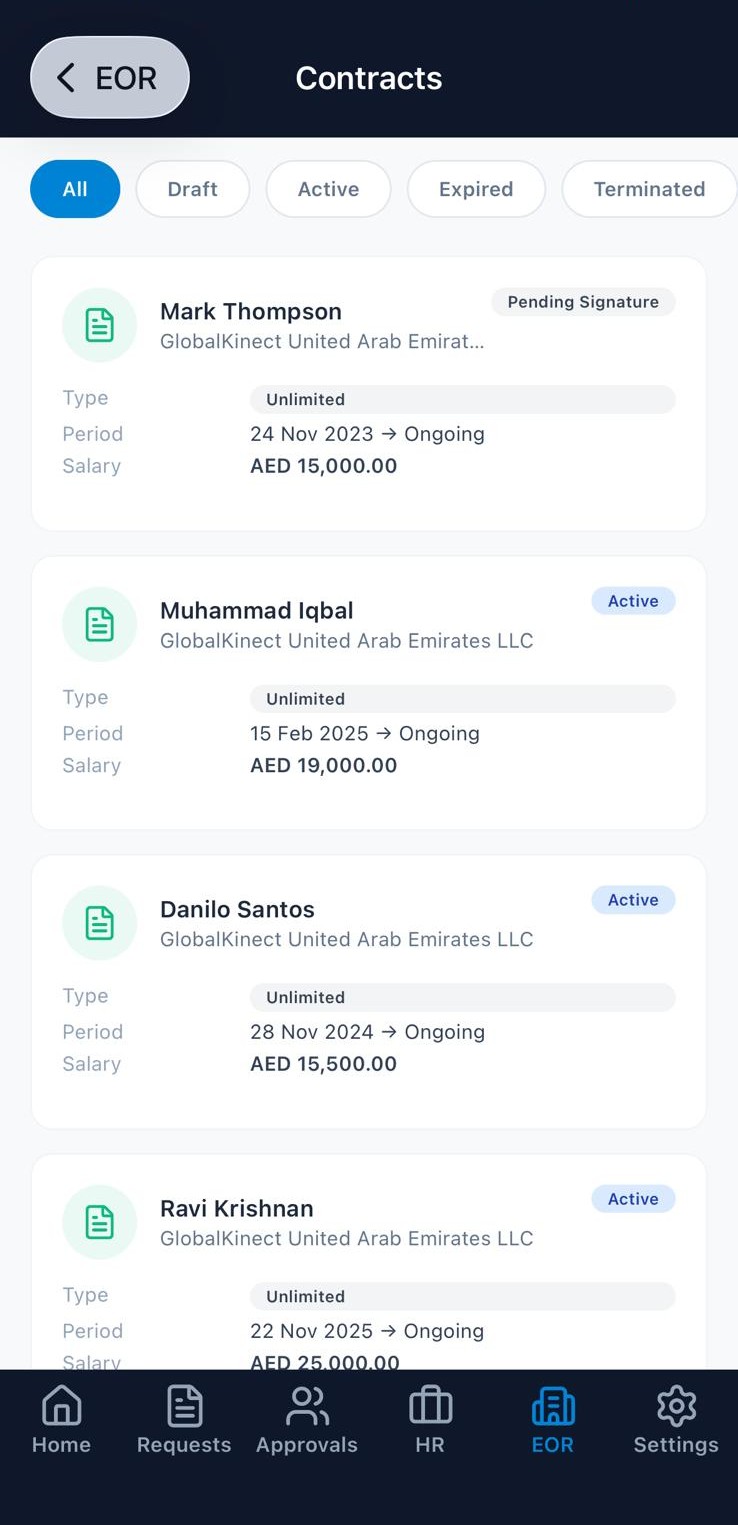Tap Muhammad Iqbal's contract document icon

click(99, 624)
